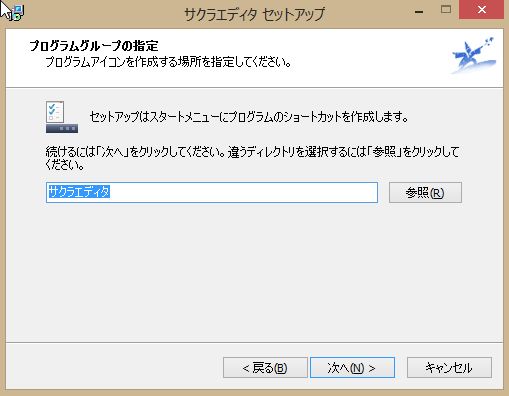This screenshot has width=509, height=396.
Task: Open the installer title bar icon menu
Action: 16,12
